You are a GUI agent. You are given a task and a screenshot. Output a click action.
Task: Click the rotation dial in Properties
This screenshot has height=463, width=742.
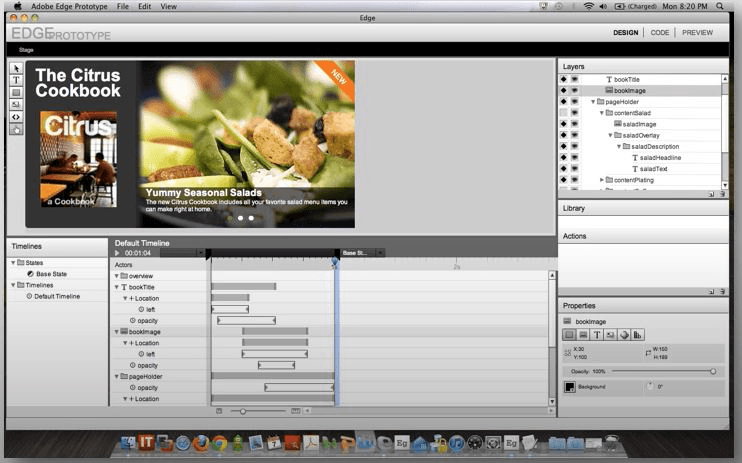tap(651, 386)
